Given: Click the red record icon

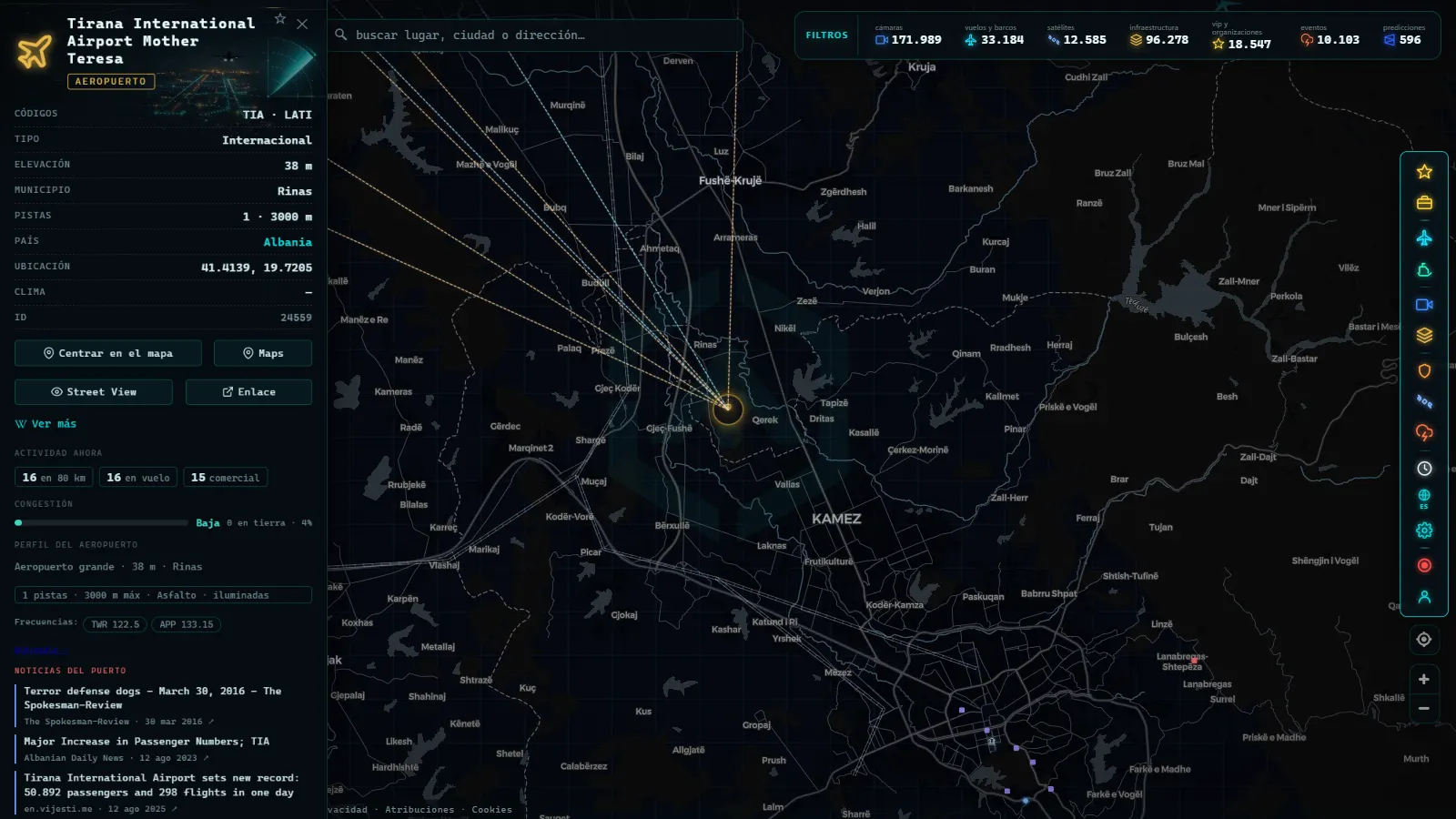Looking at the screenshot, I should 1424,565.
